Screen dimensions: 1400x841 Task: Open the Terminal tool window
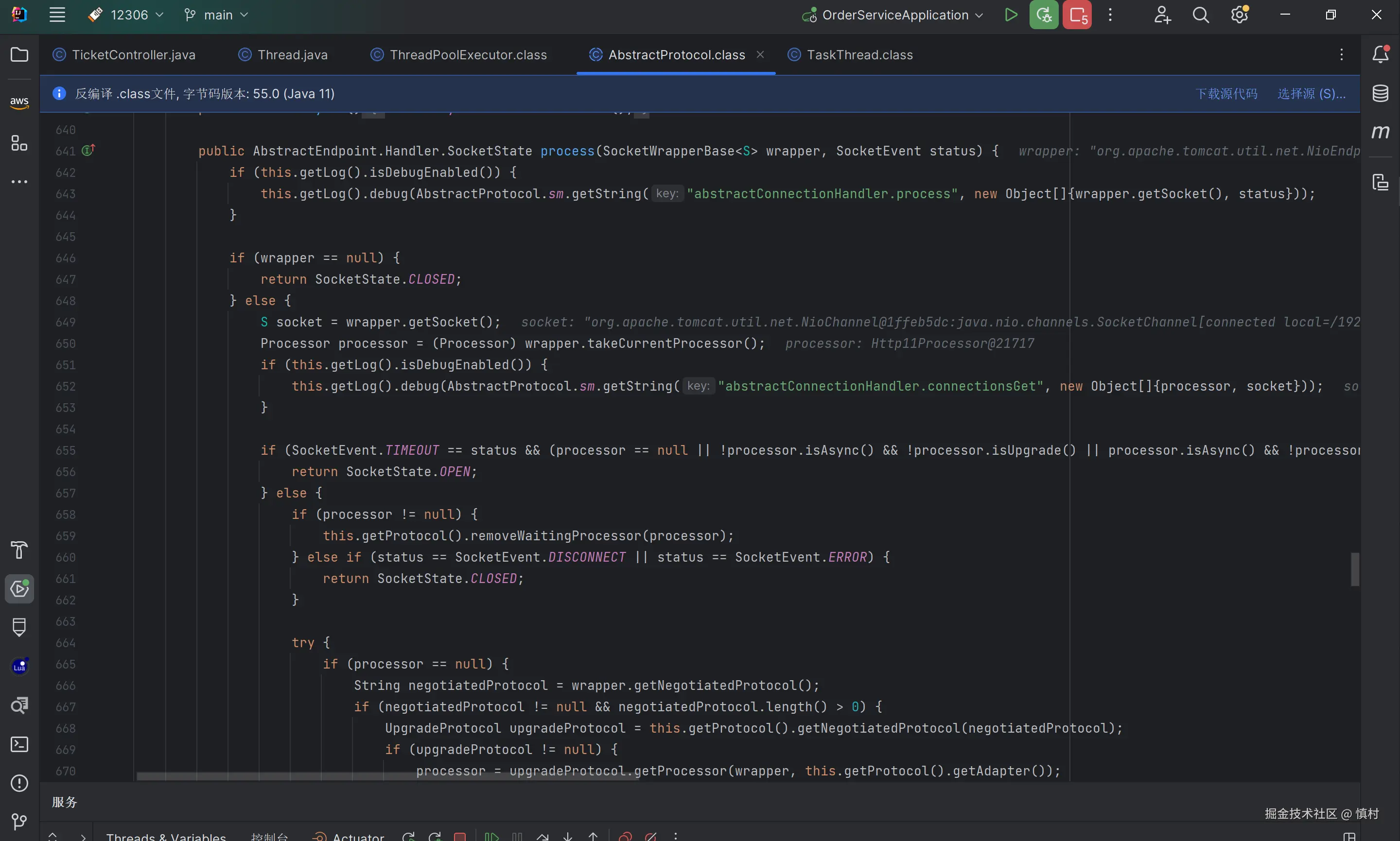(x=19, y=744)
